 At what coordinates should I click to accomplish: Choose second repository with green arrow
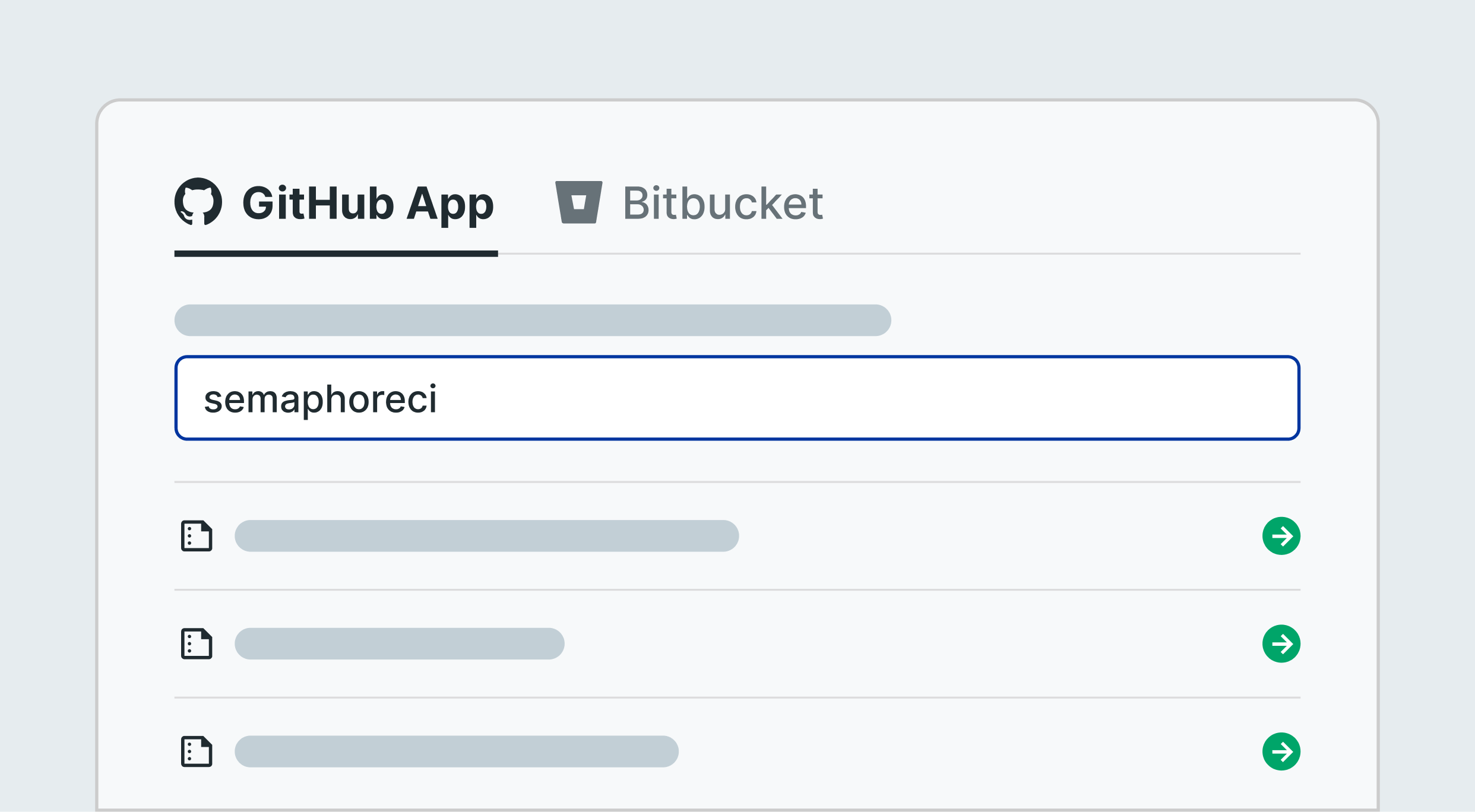click(1281, 644)
